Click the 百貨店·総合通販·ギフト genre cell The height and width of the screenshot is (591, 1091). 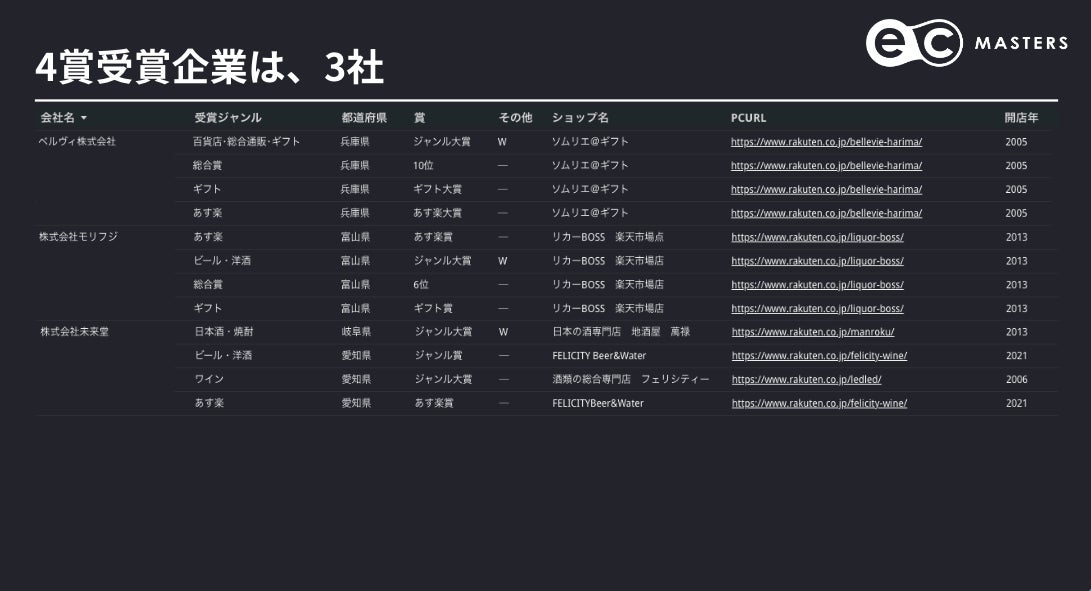[x=246, y=141]
